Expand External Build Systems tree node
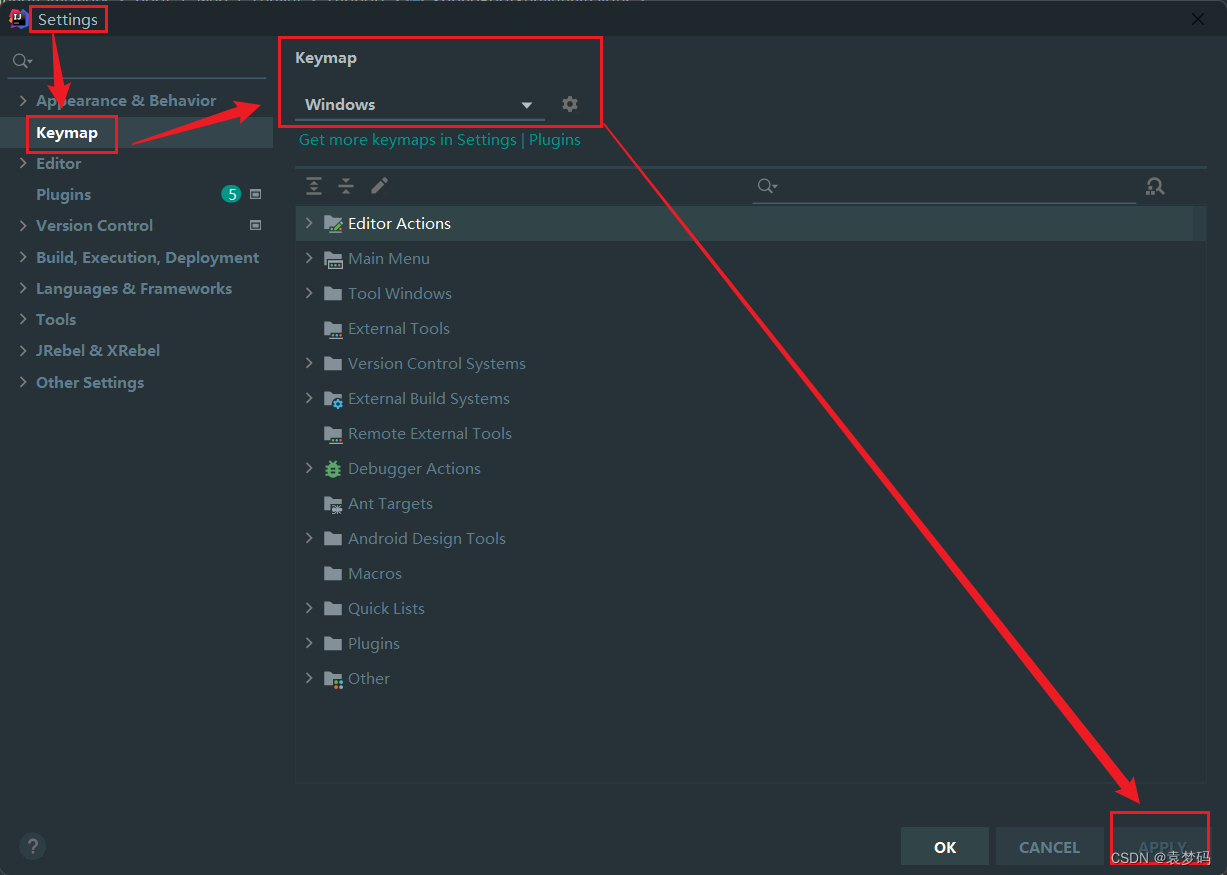The image size is (1227, 875). pos(309,398)
